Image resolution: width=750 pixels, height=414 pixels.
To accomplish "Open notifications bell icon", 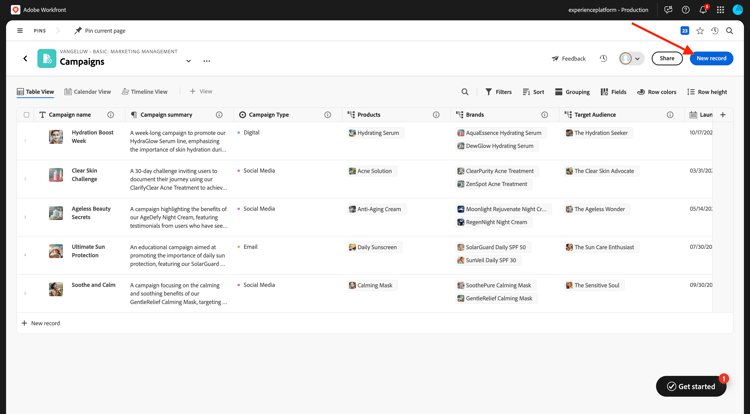I will tap(703, 10).
